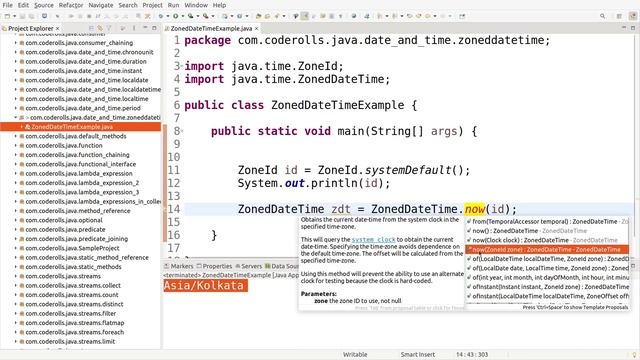Choose the now(ZoneId zone) proposal

pos(547,249)
